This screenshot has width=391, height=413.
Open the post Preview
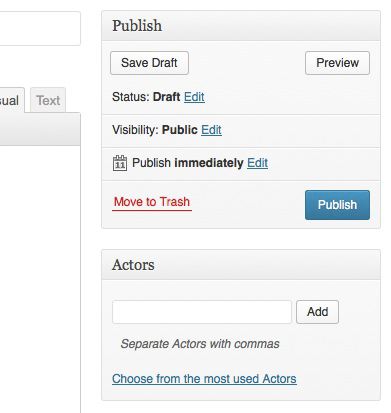coord(337,63)
